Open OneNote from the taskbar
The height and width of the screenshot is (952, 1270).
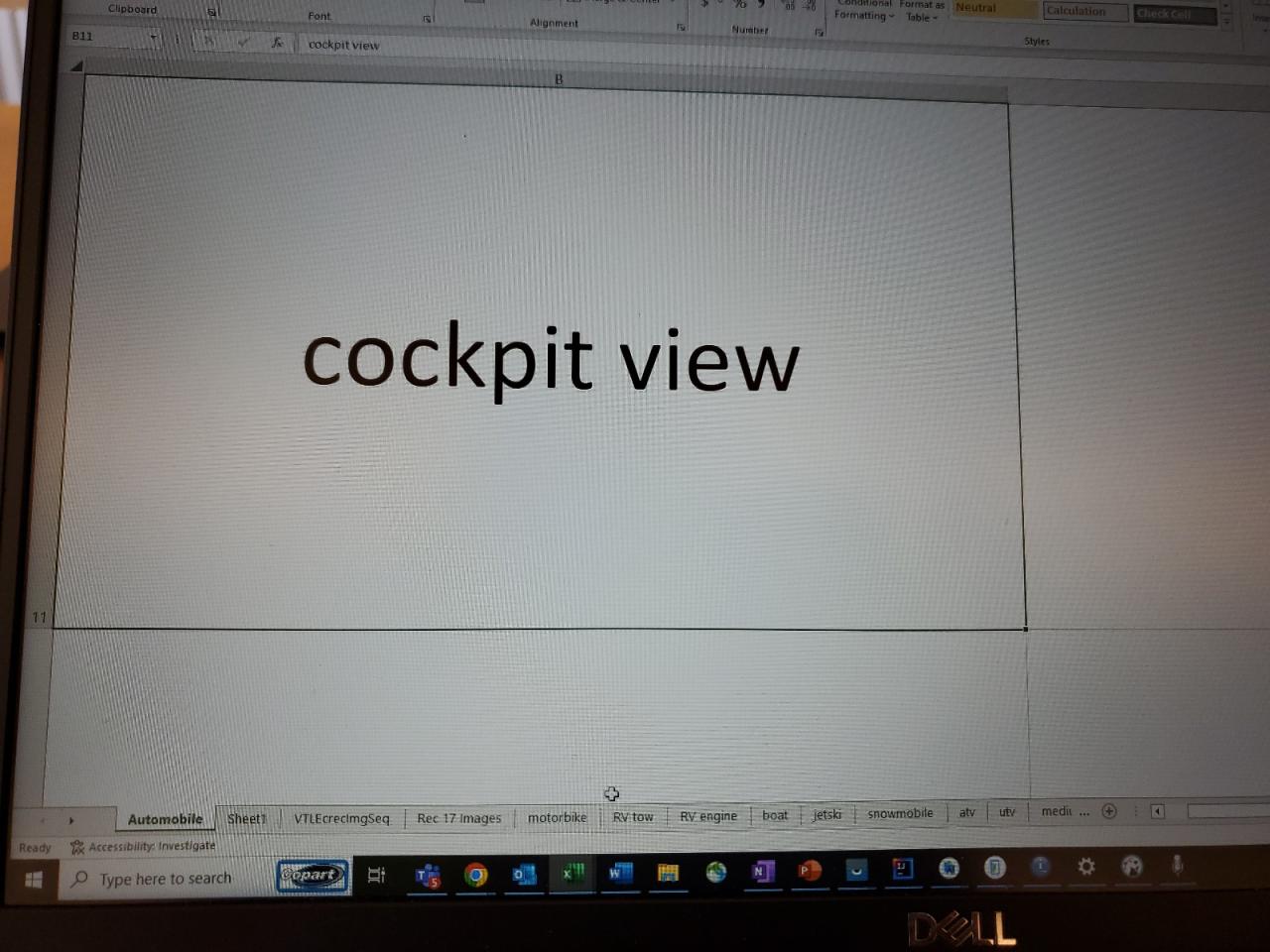tap(762, 872)
